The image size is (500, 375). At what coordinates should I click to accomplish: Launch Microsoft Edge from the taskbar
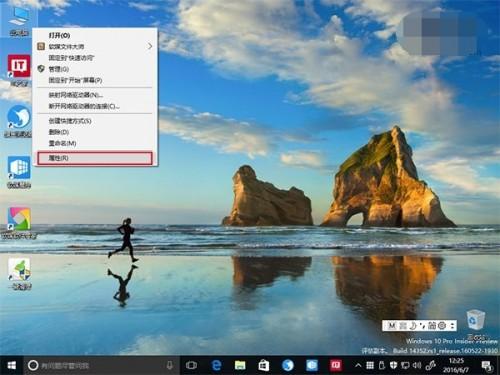tap(216, 366)
